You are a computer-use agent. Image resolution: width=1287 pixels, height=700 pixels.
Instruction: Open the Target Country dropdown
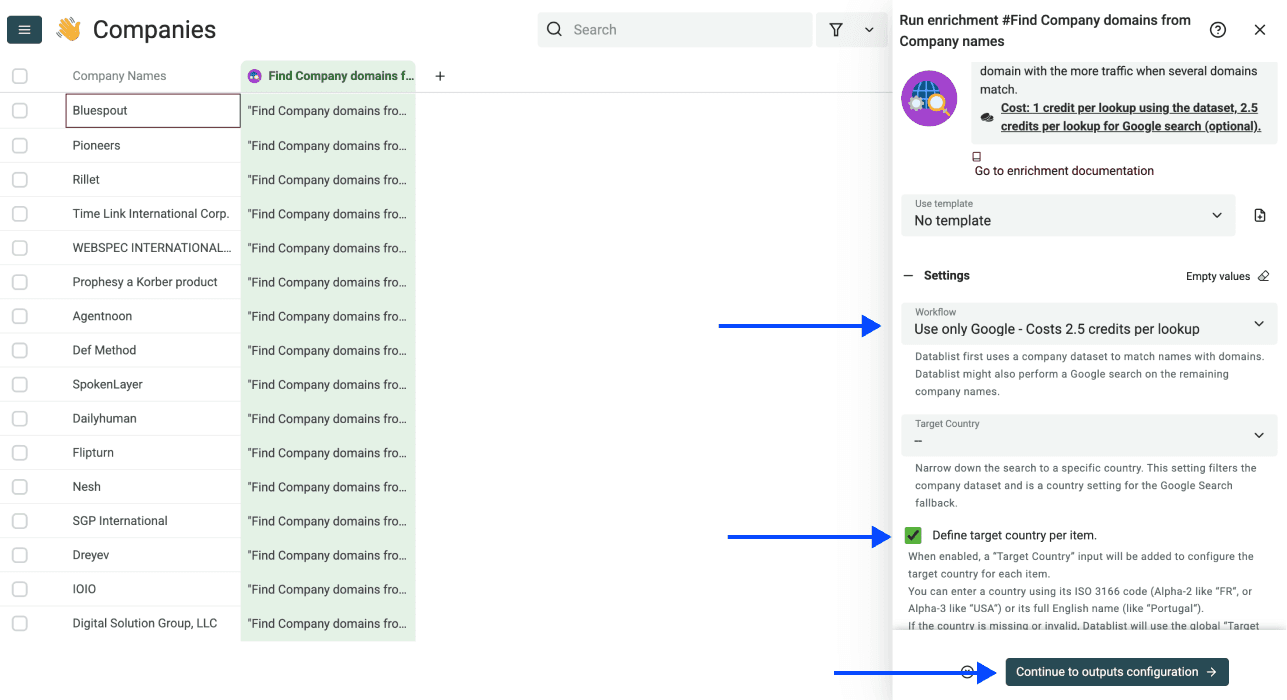click(1088, 435)
